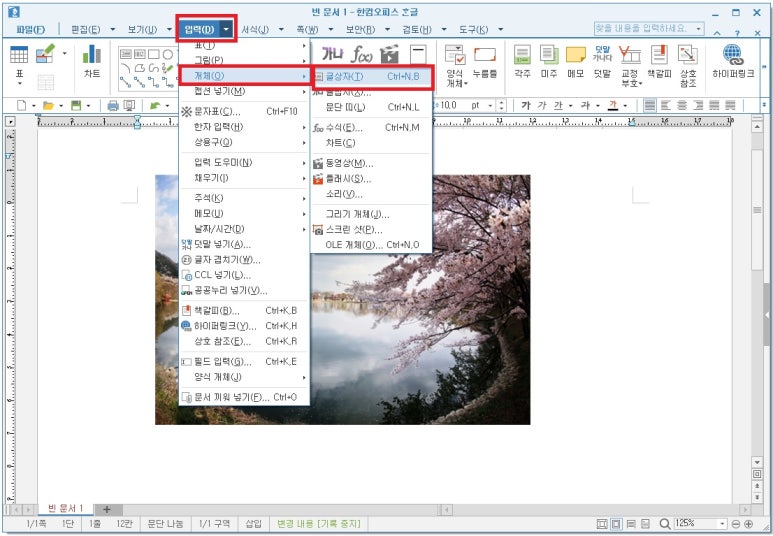This screenshot has width=773, height=536.
Task: Toggle 삽입 insert mode in the status bar
Action: [x=253, y=524]
